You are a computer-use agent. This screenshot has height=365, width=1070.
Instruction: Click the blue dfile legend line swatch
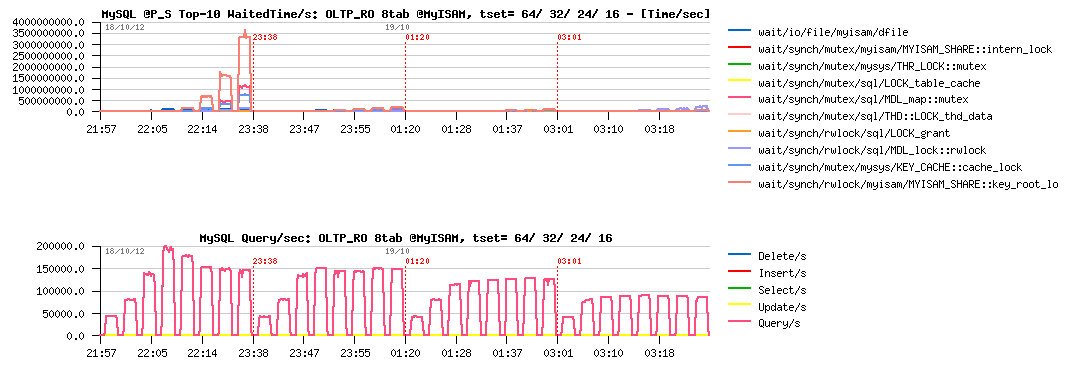[739, 31]
